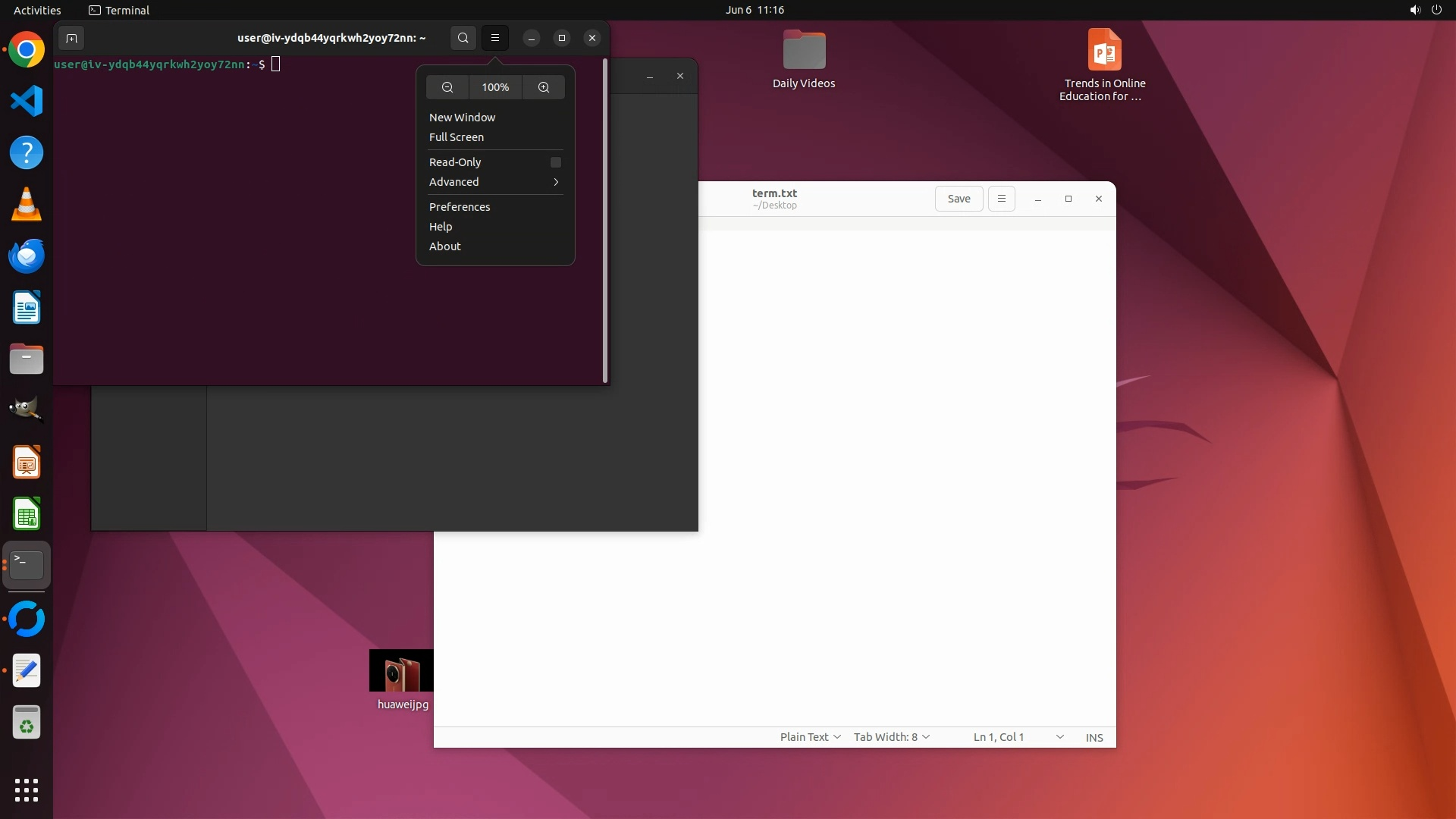Screen dimensions: 1456x819
Task: Open the GIMP icon in the dock
Action: [x=27, y=410]
